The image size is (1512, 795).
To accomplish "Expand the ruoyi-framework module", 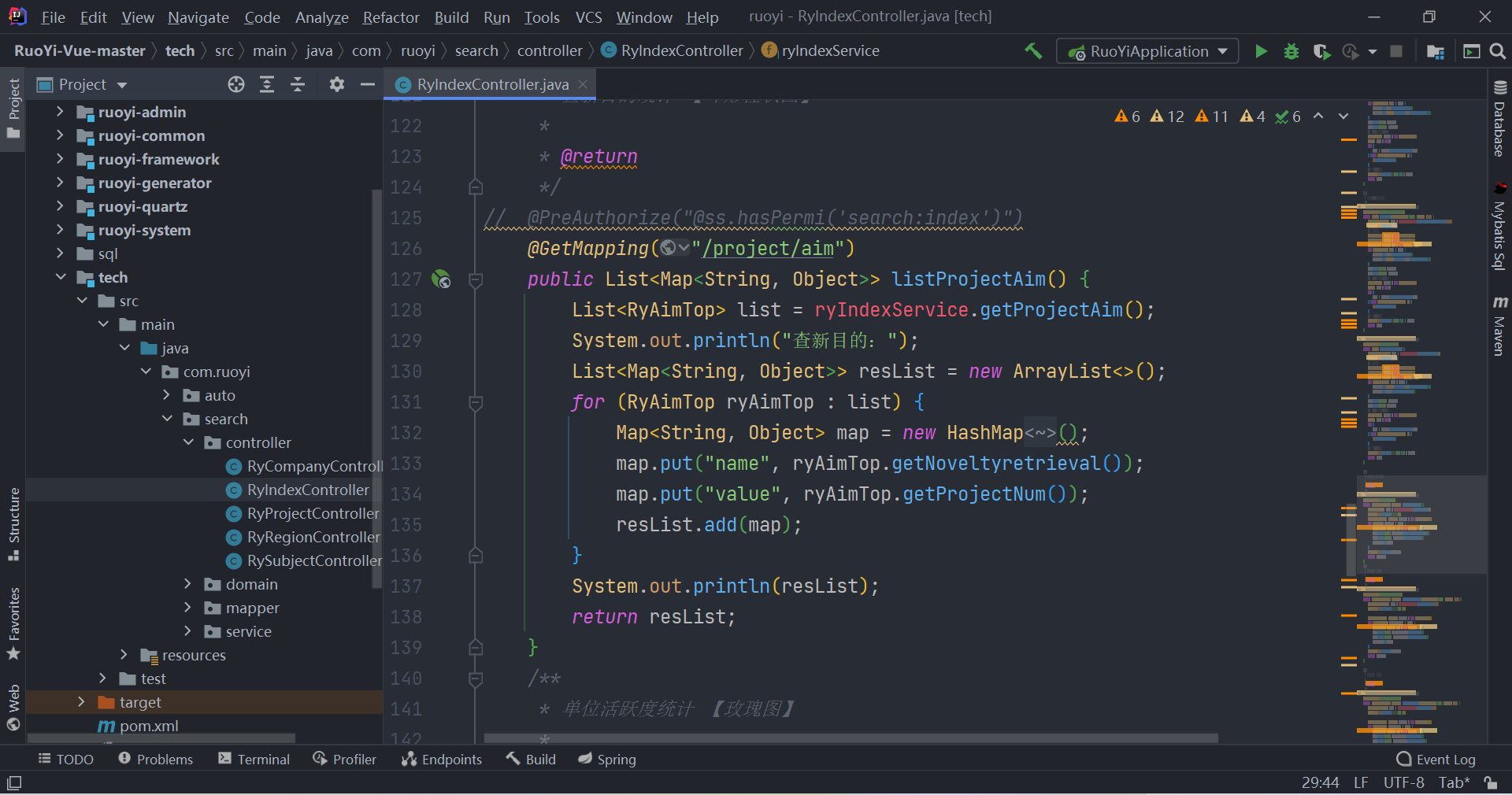I will (60, 159).
